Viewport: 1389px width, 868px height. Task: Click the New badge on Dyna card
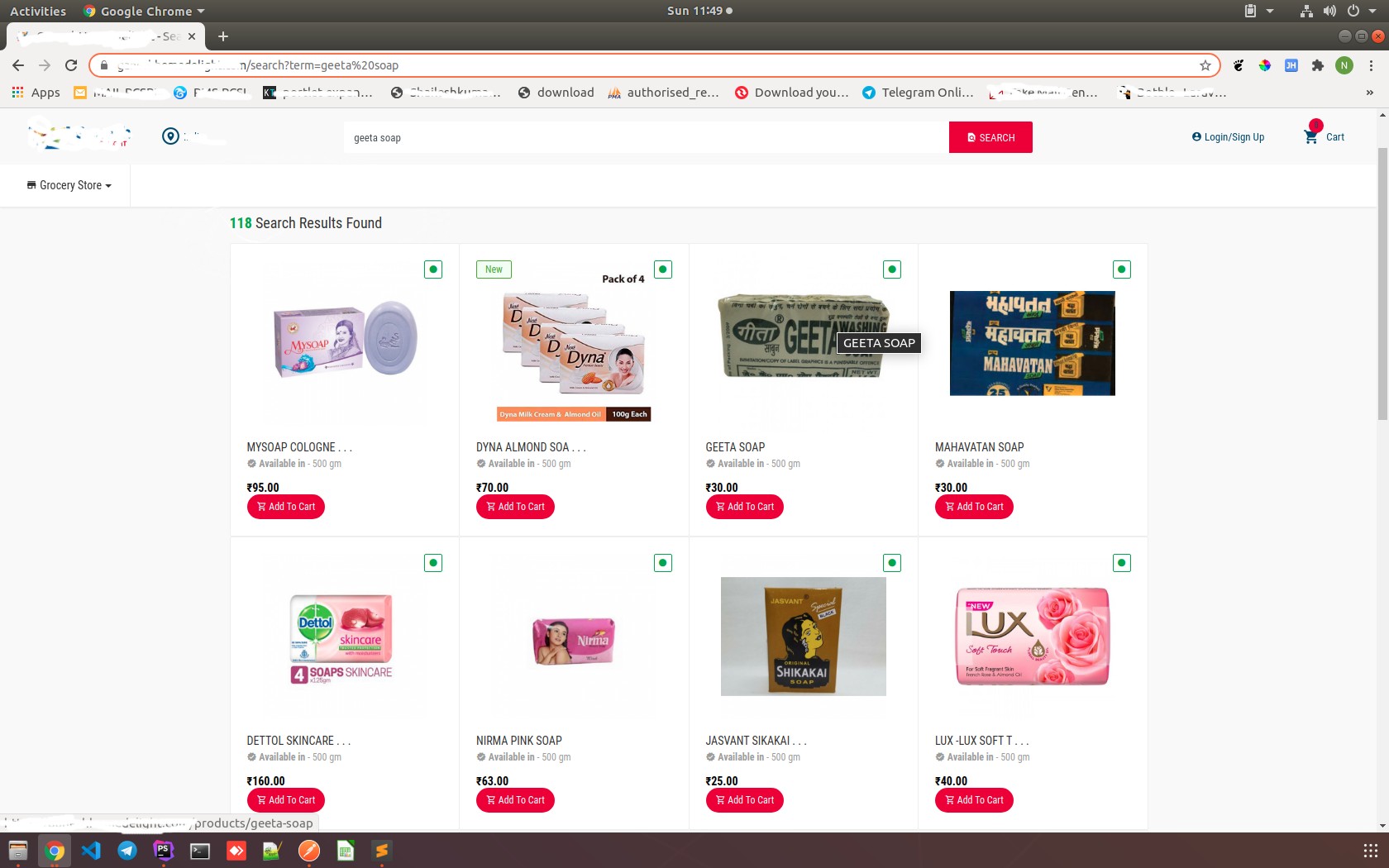pos(494,269)
